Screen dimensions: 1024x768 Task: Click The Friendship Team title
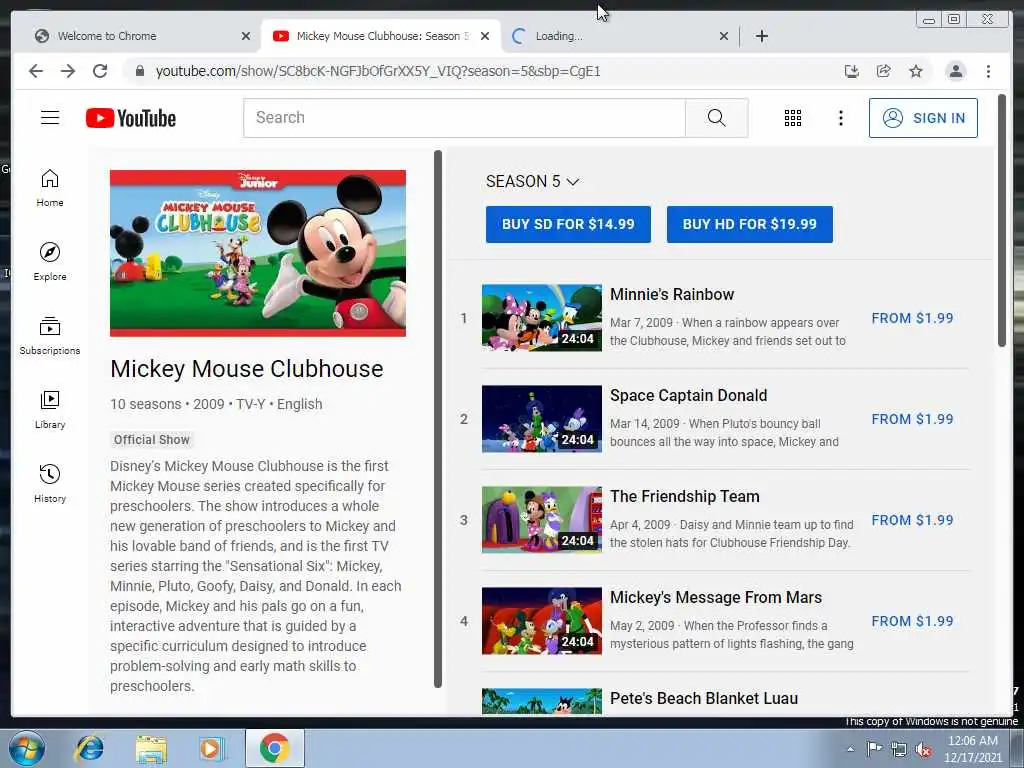click(684, 496)
